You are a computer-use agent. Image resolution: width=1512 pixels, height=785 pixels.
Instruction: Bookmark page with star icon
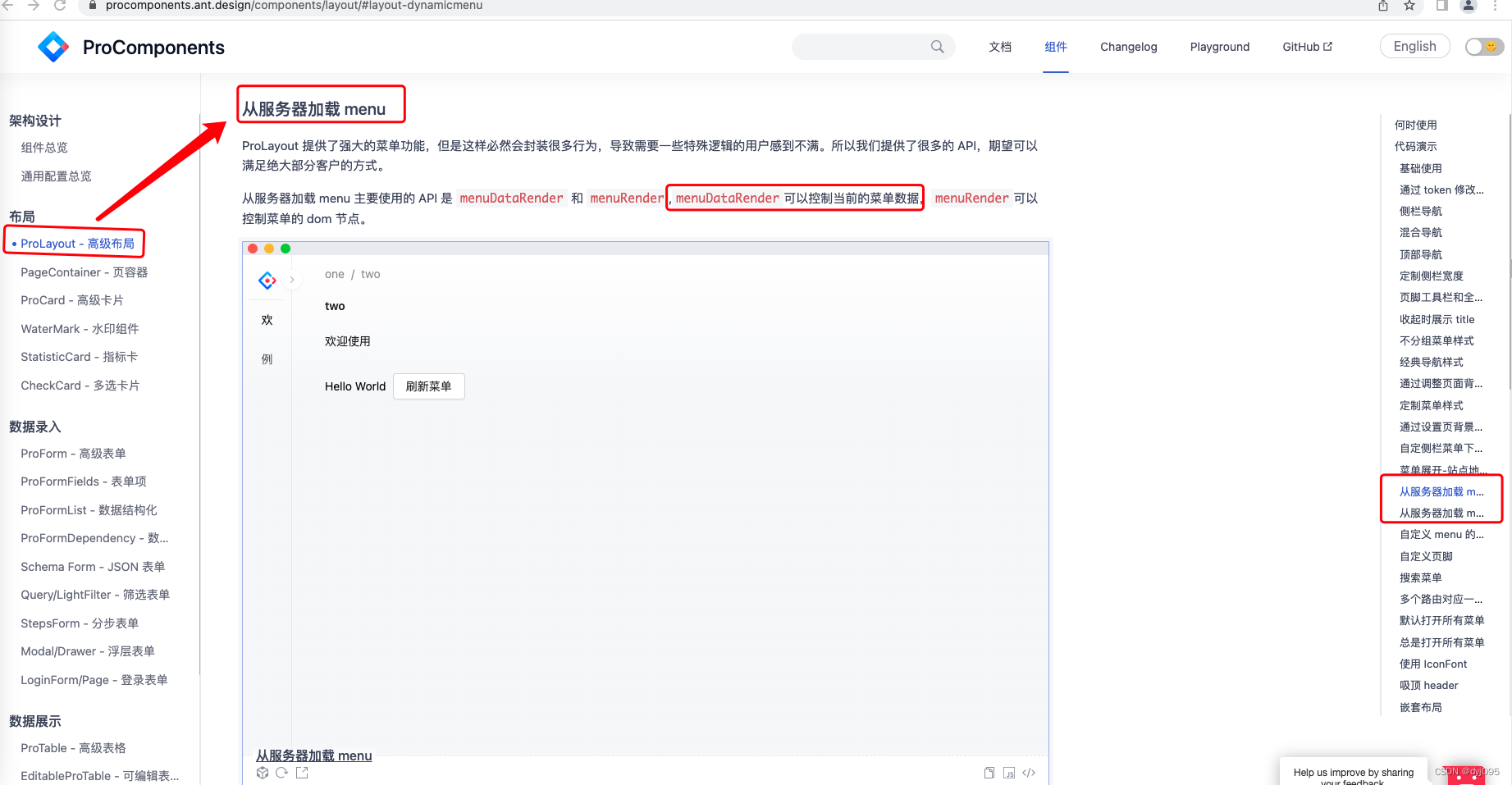[1409, 6]
